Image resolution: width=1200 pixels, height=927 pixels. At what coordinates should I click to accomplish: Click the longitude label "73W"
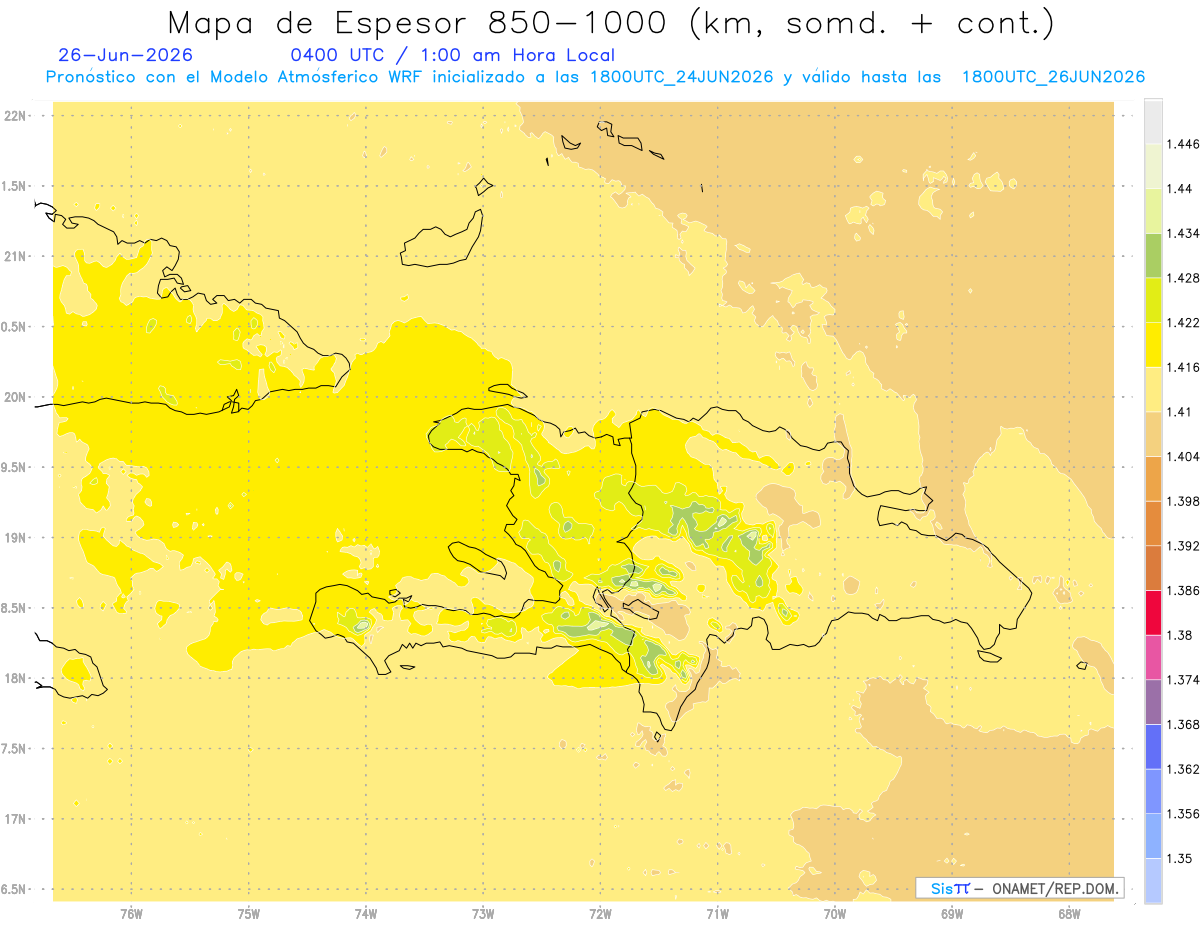click(x=483, y=914)
